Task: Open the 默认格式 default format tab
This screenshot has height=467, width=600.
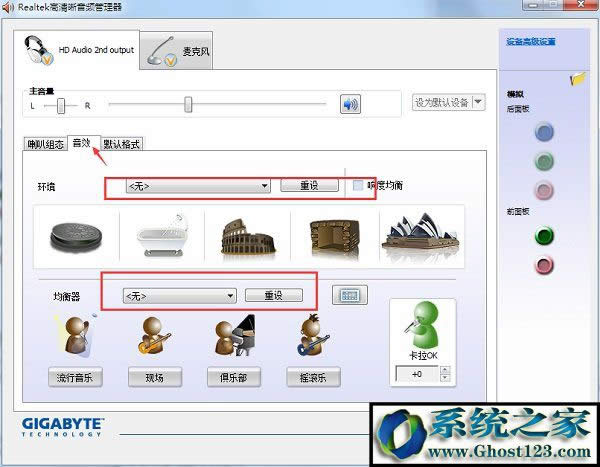Action: pyautogui.click(x=122, y=144)
